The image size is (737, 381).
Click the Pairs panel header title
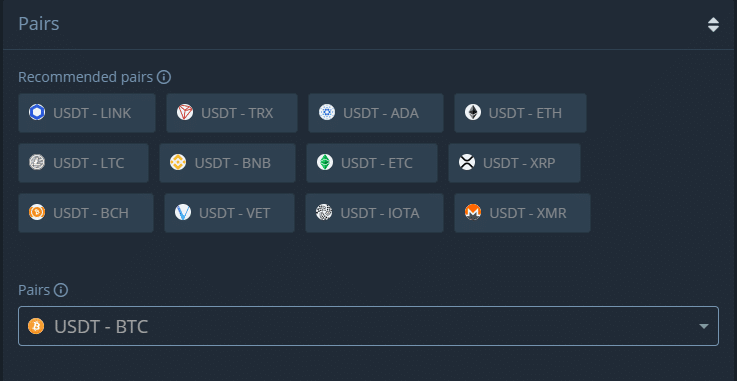pos(39,24)
